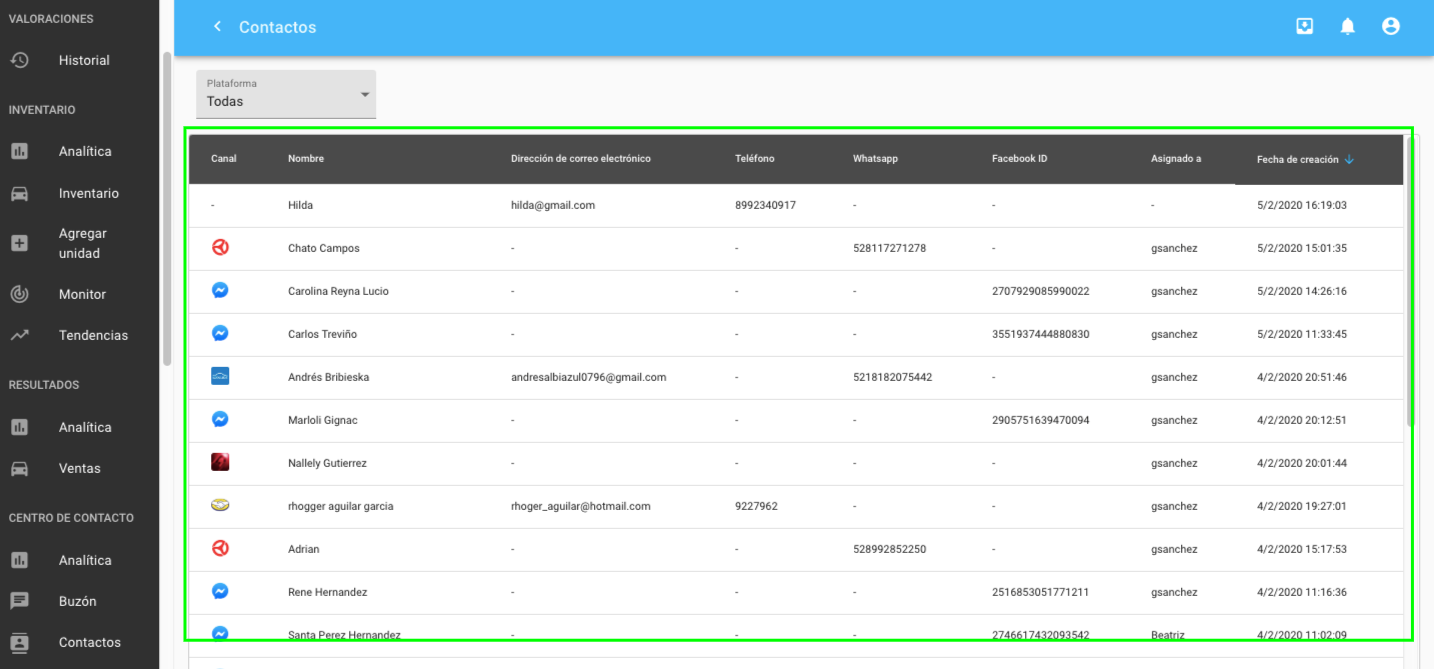Screen dimensions: 1434x669
Task: Click Facebook ID 2905751639470094
Action: click(1041, 420)
